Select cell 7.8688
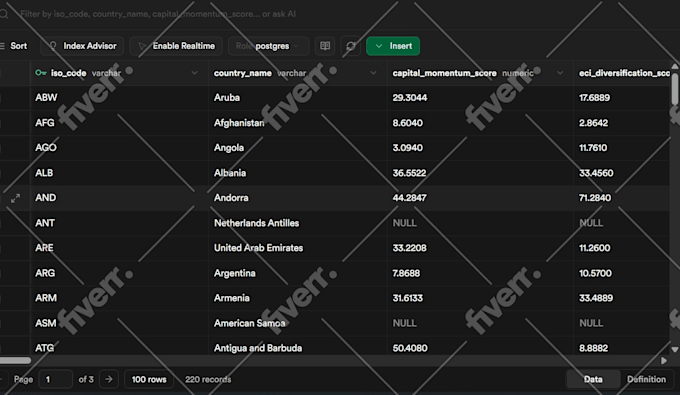Screen dimensions: 680x395 [x=481, y=273]
